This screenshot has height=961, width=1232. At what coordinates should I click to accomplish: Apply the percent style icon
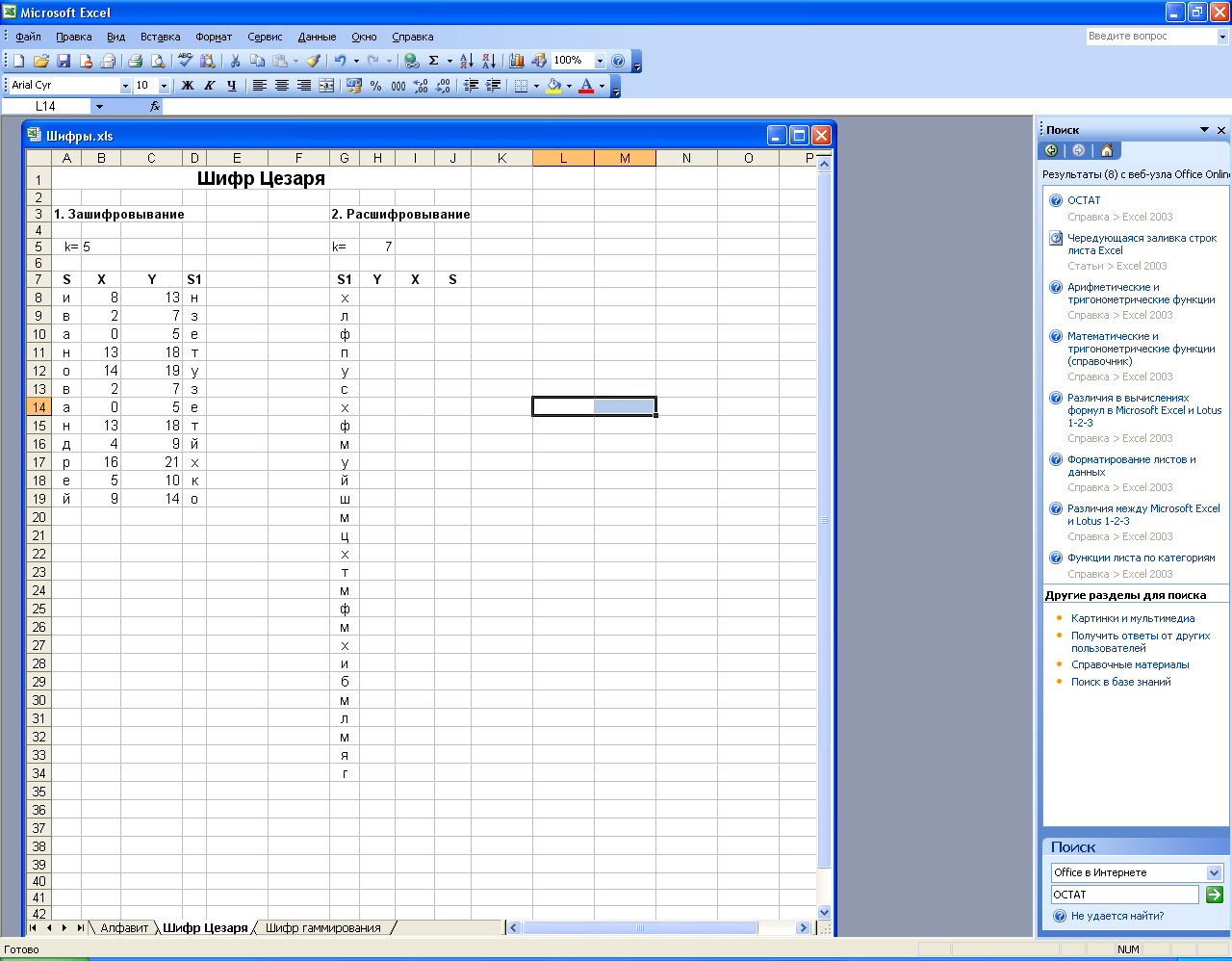pos(375,86)
